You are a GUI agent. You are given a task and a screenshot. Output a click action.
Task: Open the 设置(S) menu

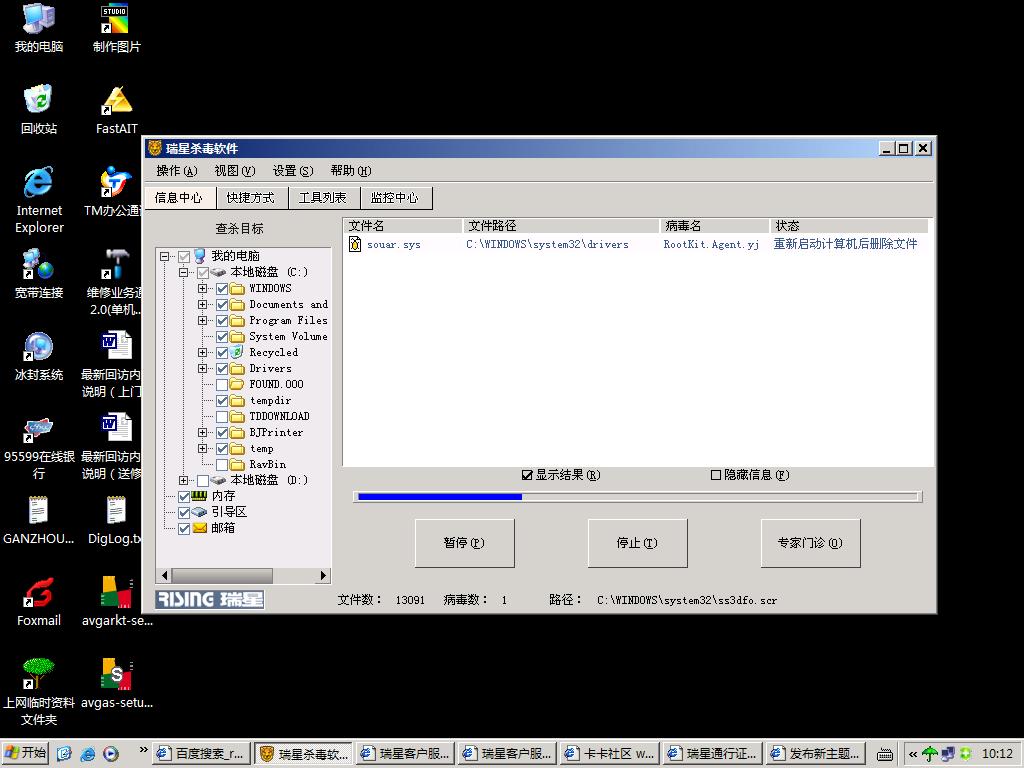pos(293,171)
